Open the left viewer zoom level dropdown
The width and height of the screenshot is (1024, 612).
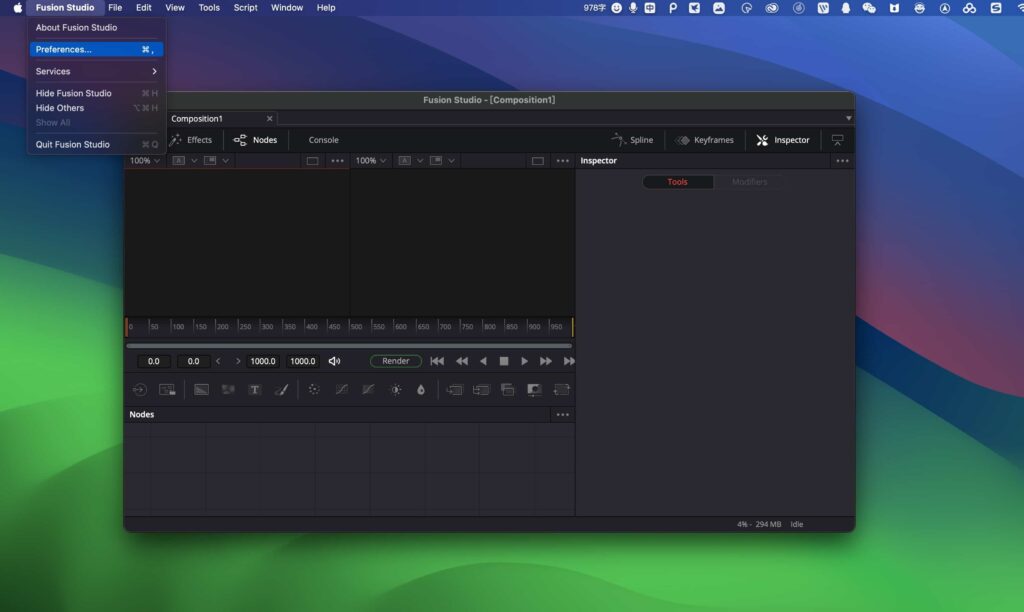pos(144,160)
